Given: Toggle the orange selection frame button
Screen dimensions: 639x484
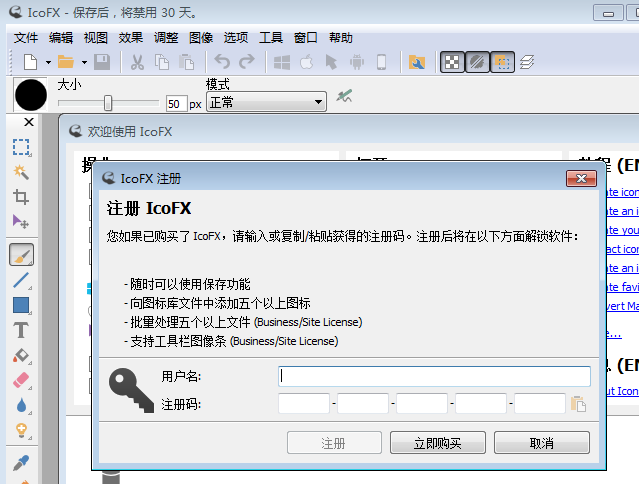Looking at the screenshot, I should tap(502, 62).
